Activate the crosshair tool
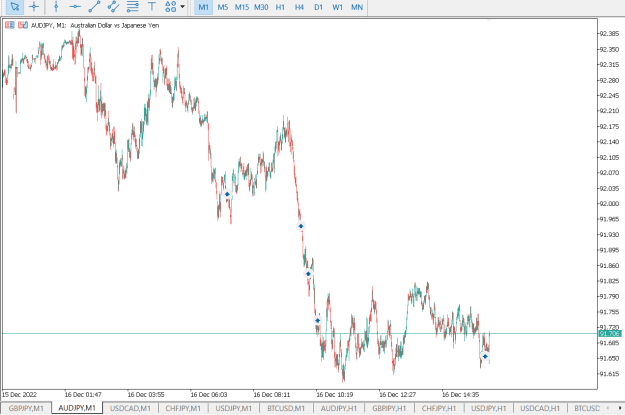 (34, 7)
